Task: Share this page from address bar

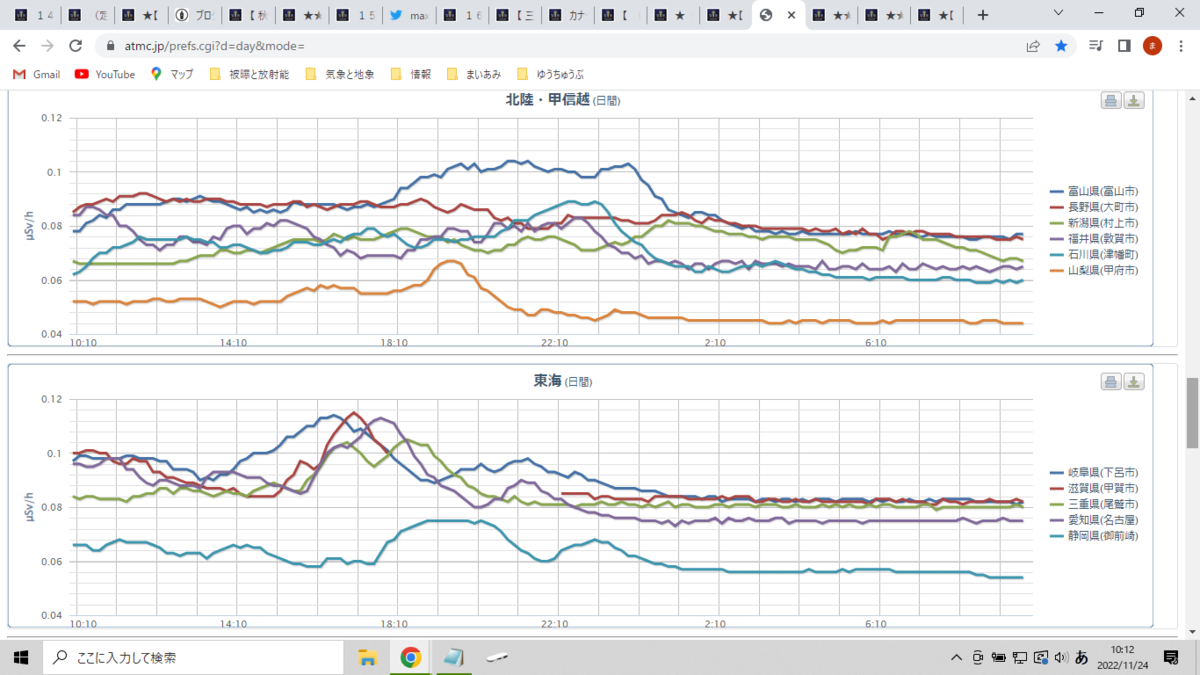Action: tap(1033, 46)
